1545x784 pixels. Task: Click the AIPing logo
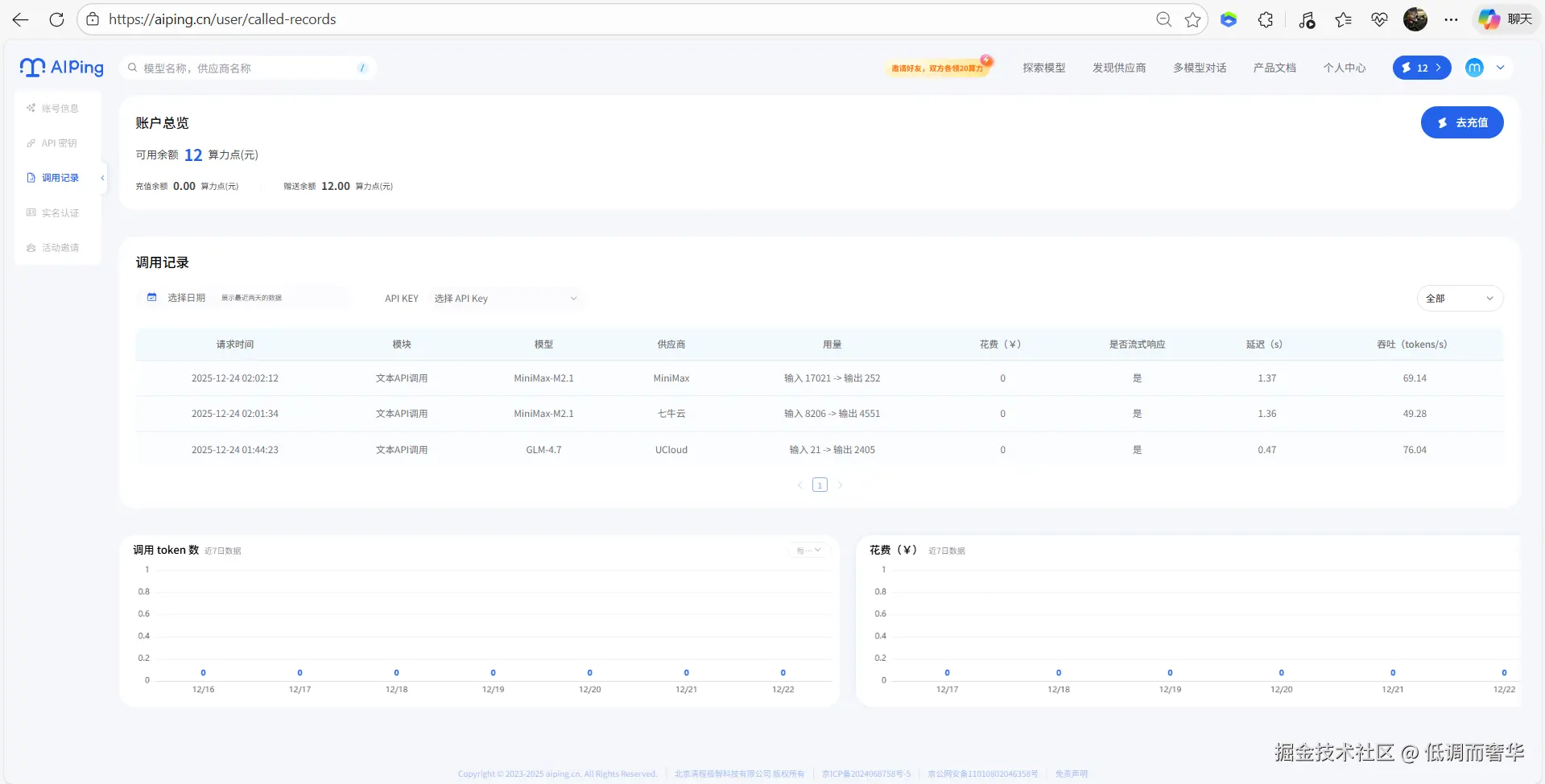(62, 68)
